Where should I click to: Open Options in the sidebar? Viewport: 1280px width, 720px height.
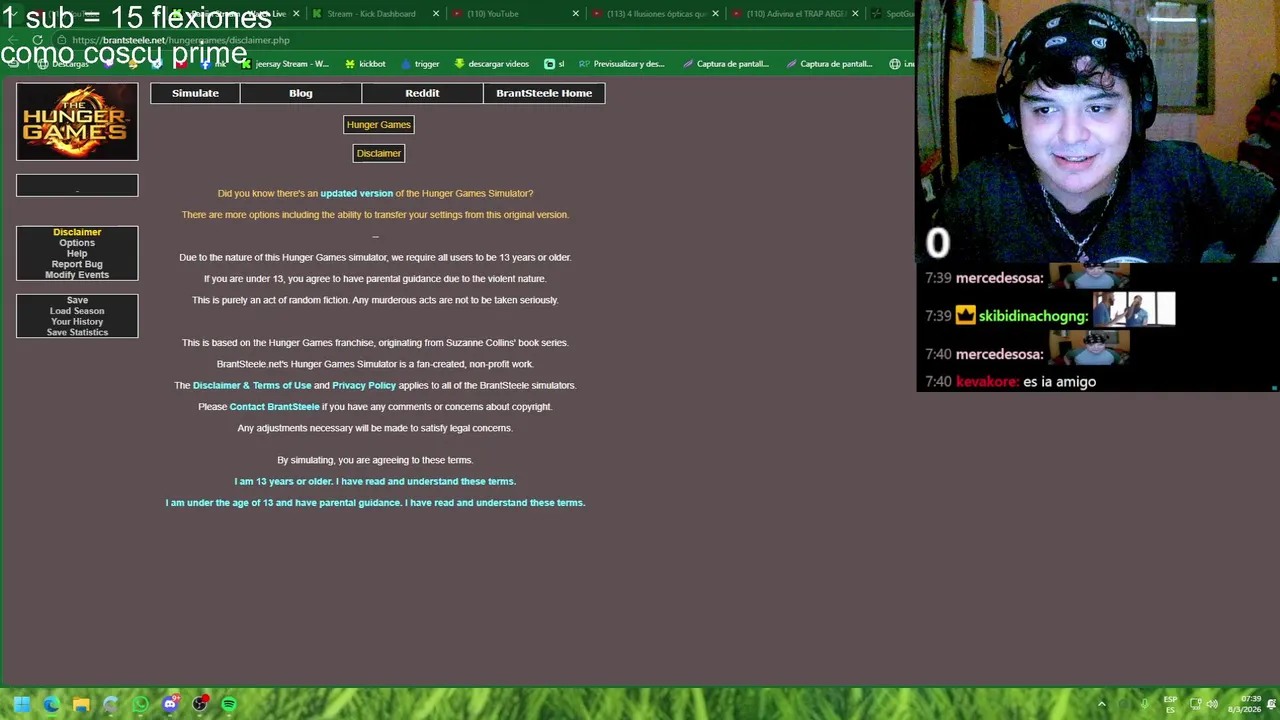(x=77, y=243)
